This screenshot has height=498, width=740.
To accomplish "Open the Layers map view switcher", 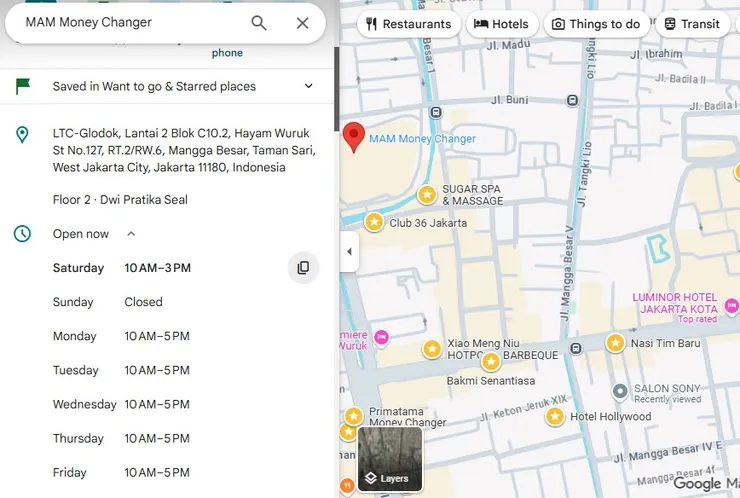I will tap(390, 460).
